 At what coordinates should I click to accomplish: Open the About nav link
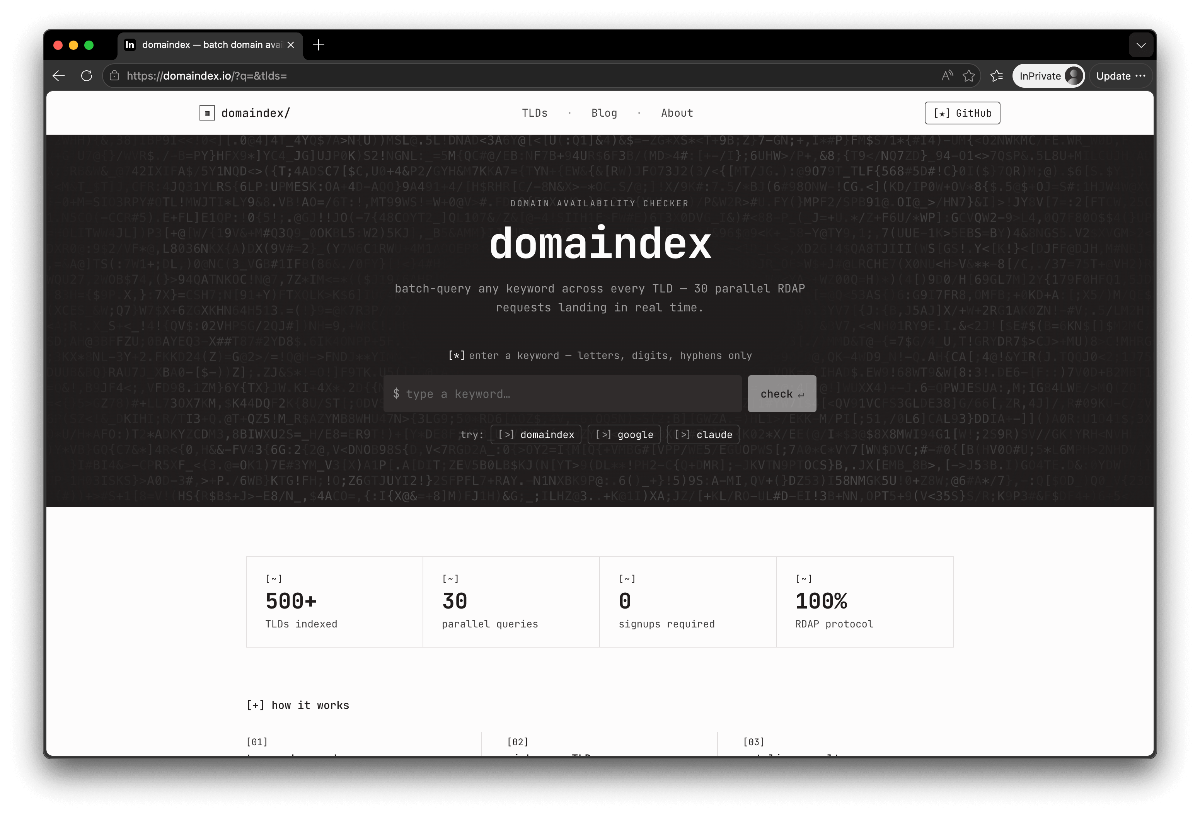point(677,113)
